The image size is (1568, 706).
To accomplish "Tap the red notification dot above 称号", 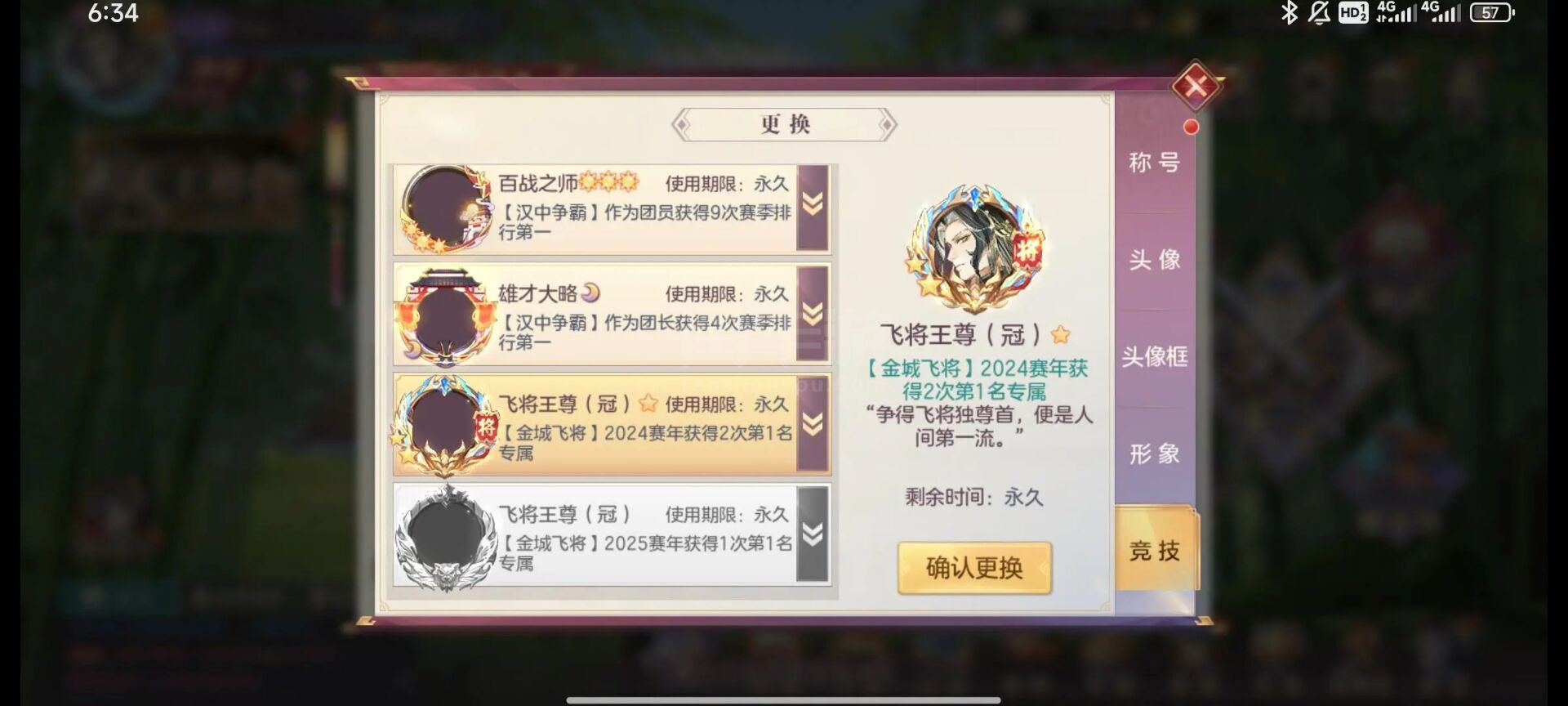I will (x=1192, y=127).
